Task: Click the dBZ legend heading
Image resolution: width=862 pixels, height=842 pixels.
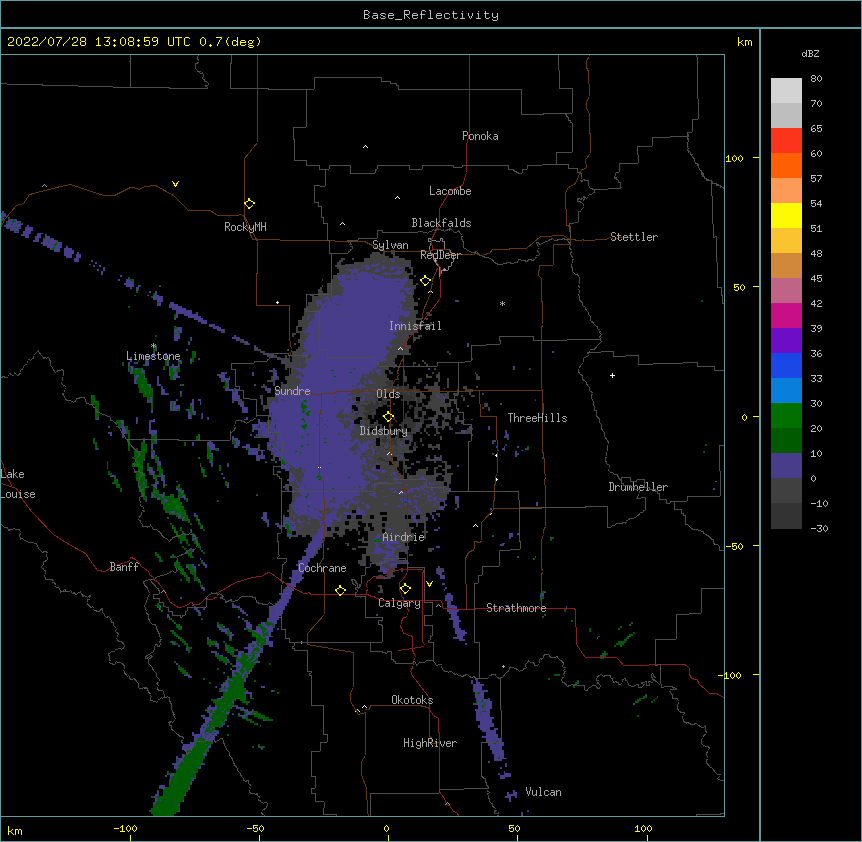Action: 810,53
